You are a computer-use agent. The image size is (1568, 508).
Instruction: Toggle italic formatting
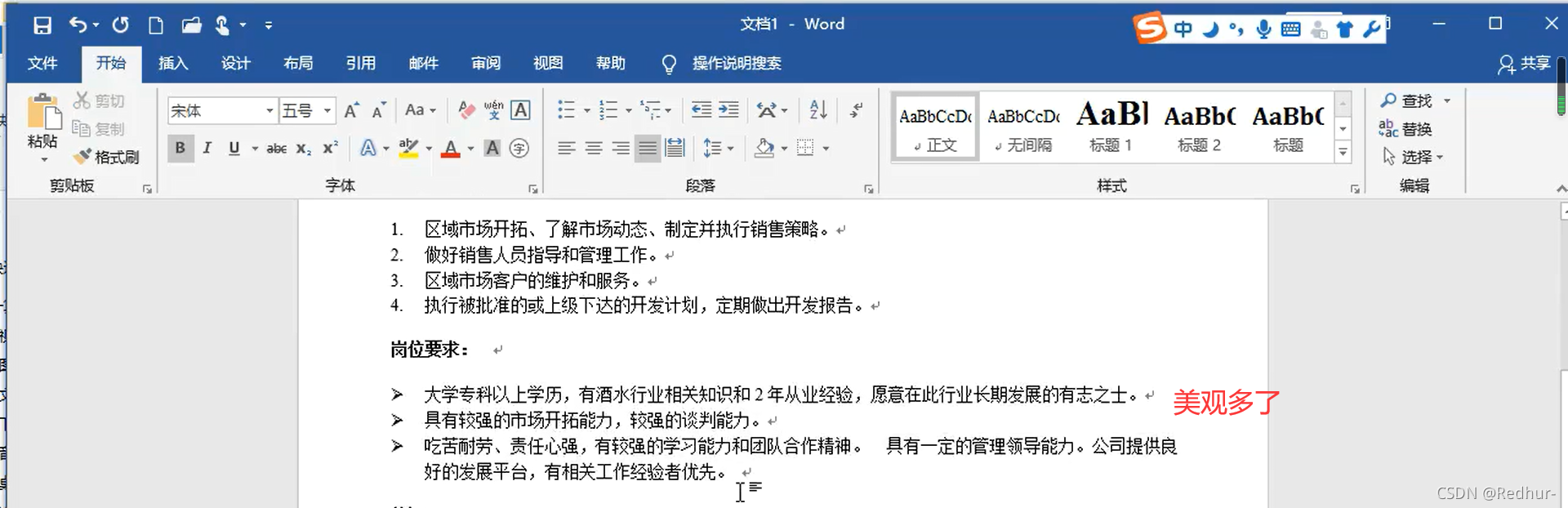(207, 148)
